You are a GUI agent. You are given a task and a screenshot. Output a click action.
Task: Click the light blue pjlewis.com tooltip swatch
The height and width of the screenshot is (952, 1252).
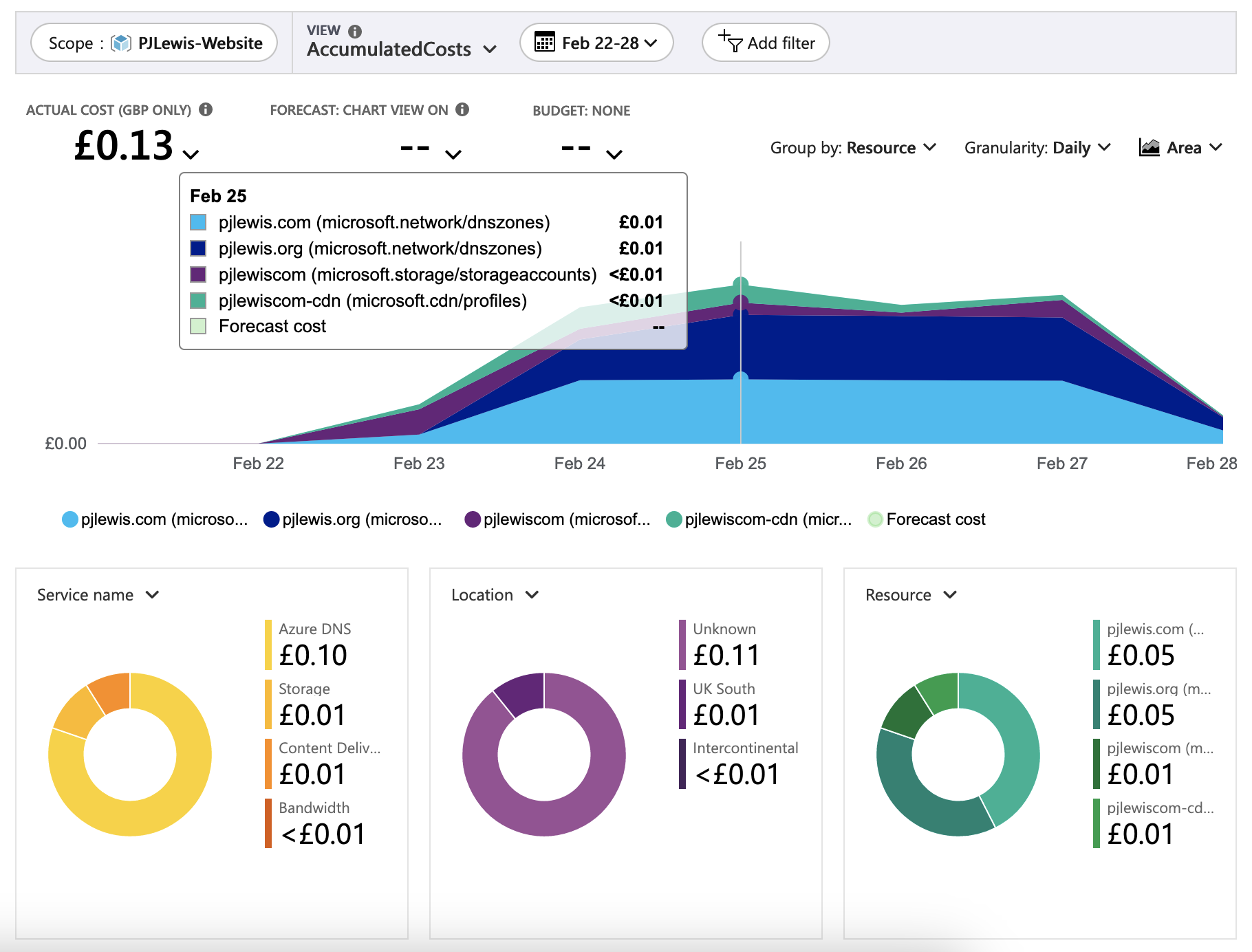(198, 222)
